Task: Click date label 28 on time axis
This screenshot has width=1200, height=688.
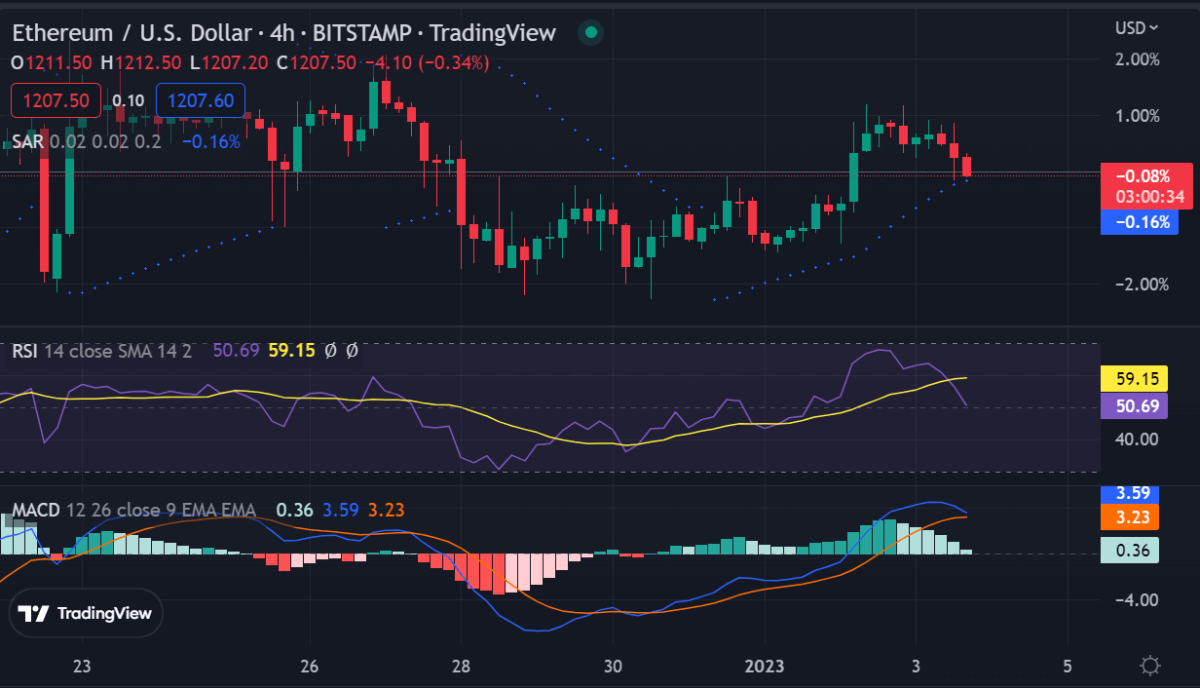Action: [x=461, y=666]
